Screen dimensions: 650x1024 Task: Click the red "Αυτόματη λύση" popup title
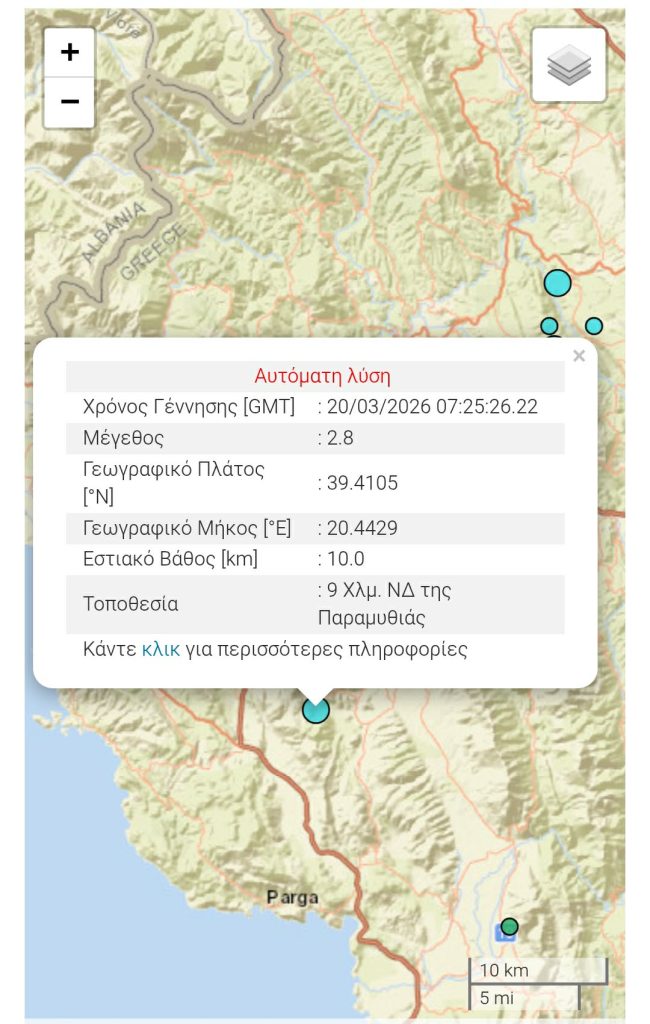tap(322, 376)
